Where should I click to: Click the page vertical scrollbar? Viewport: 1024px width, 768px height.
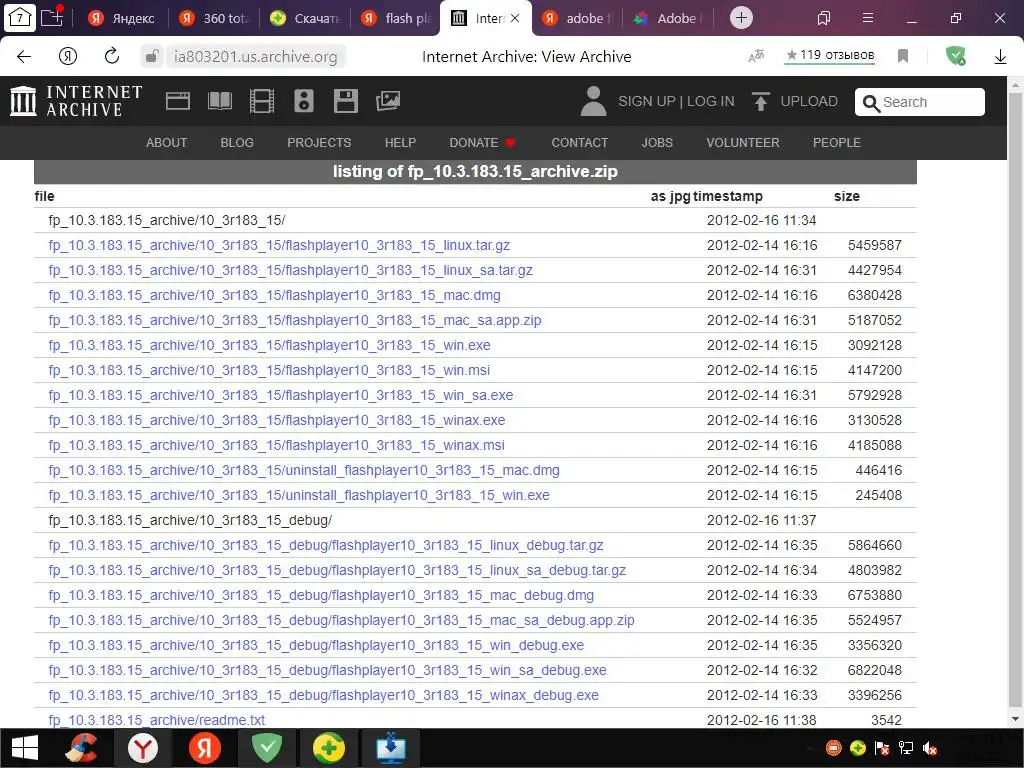1016,402
